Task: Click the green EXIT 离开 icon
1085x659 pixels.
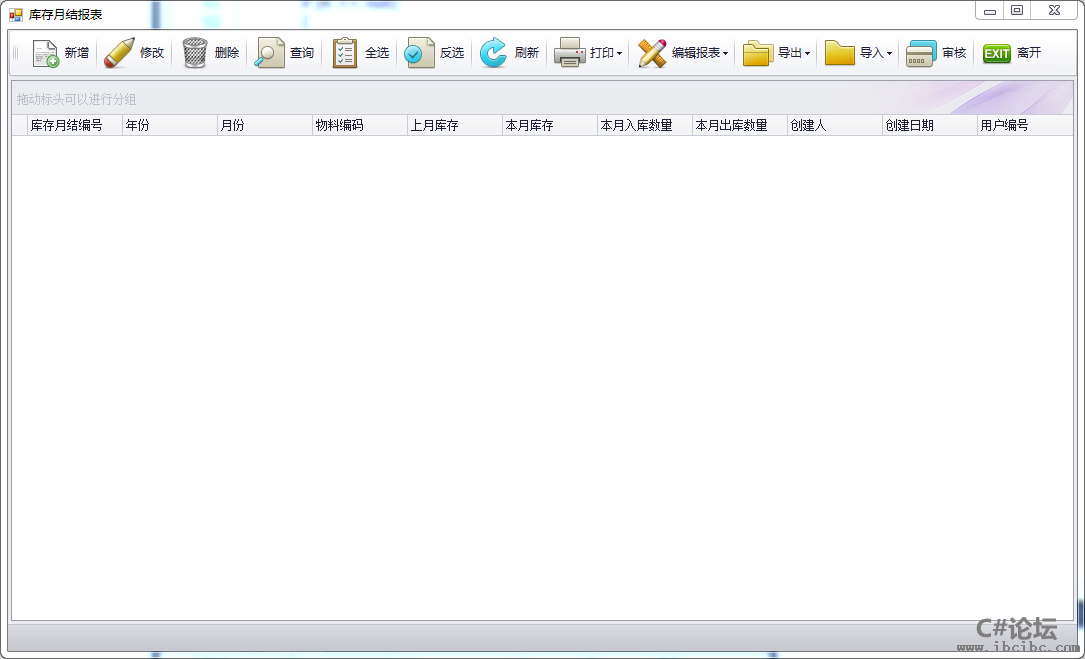Action: pyautogui.click(x=996, y=53)
